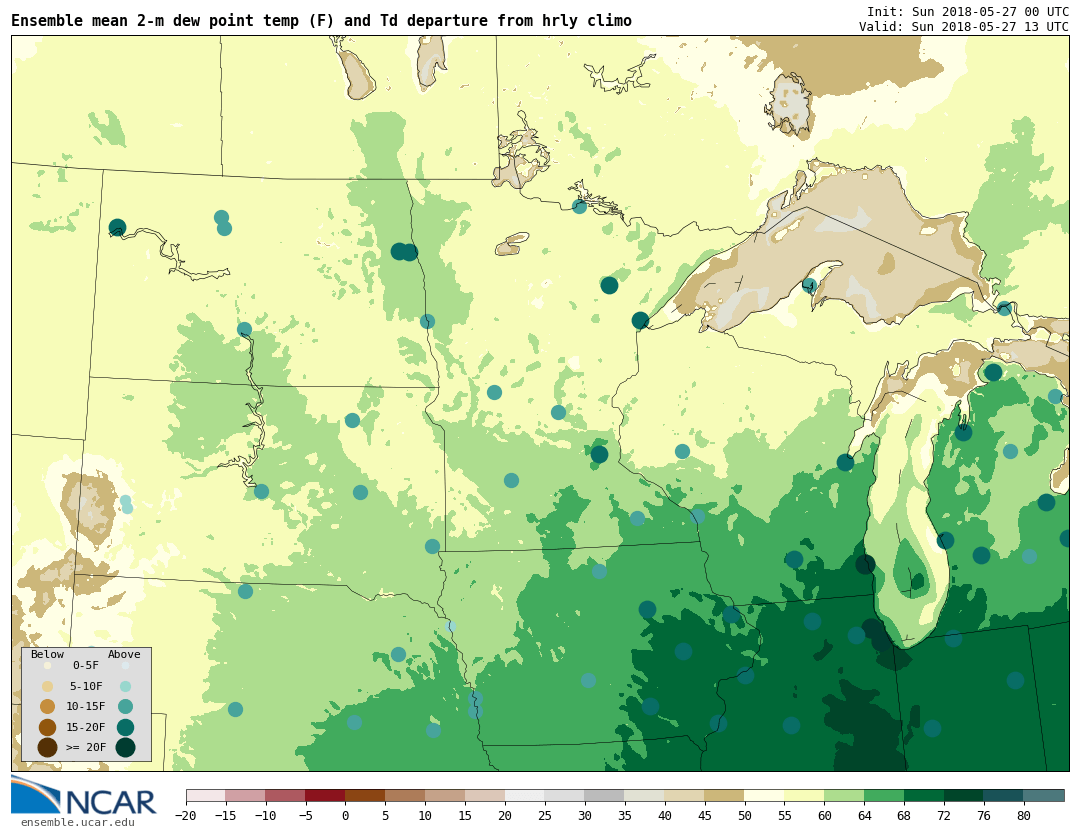This screenshot has height=834, width=1080.
Task: Pick the slate swatch right of 80
Action: coord(1044,796)
